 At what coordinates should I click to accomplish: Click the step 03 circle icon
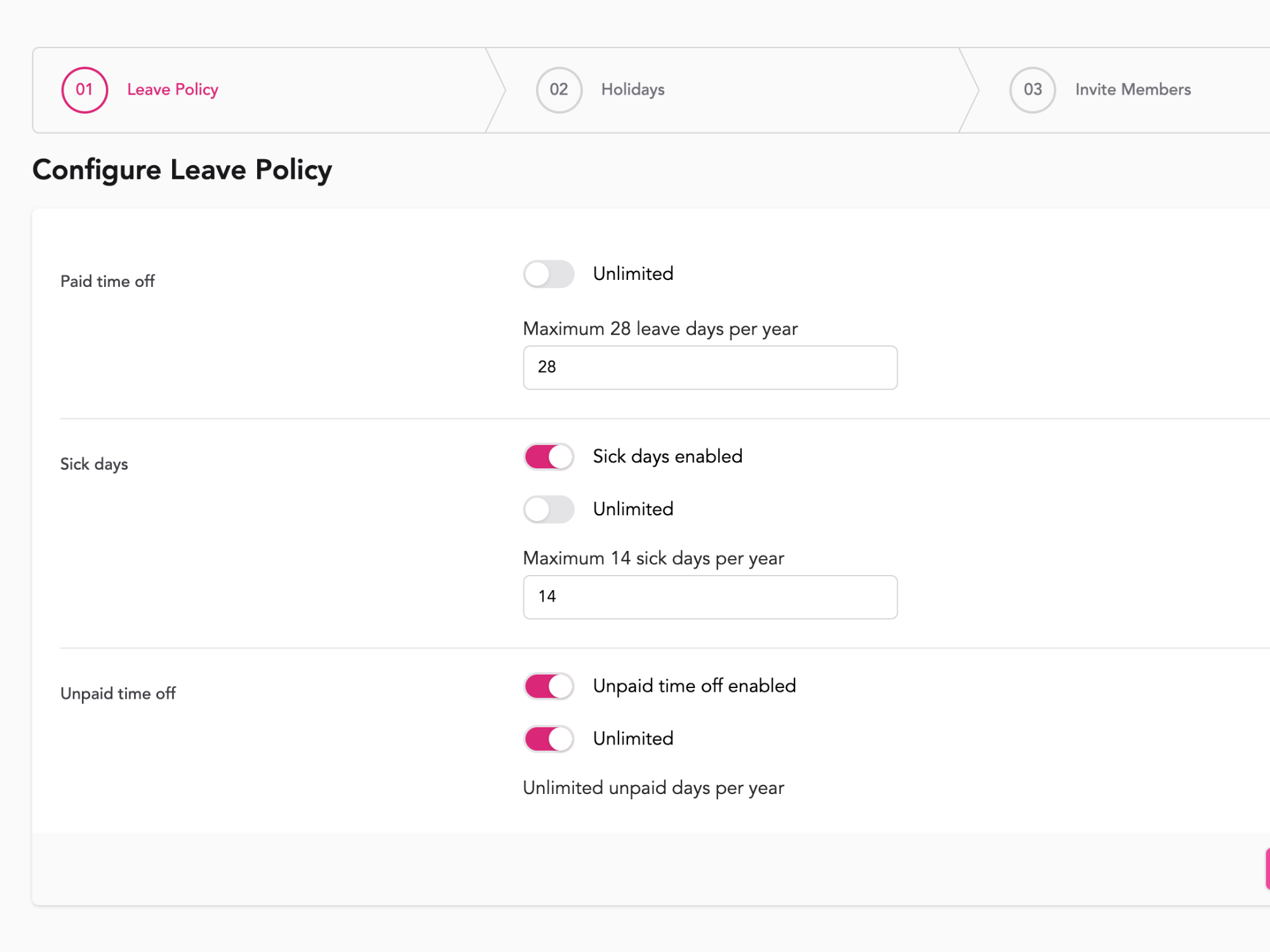pos(1033,90)
